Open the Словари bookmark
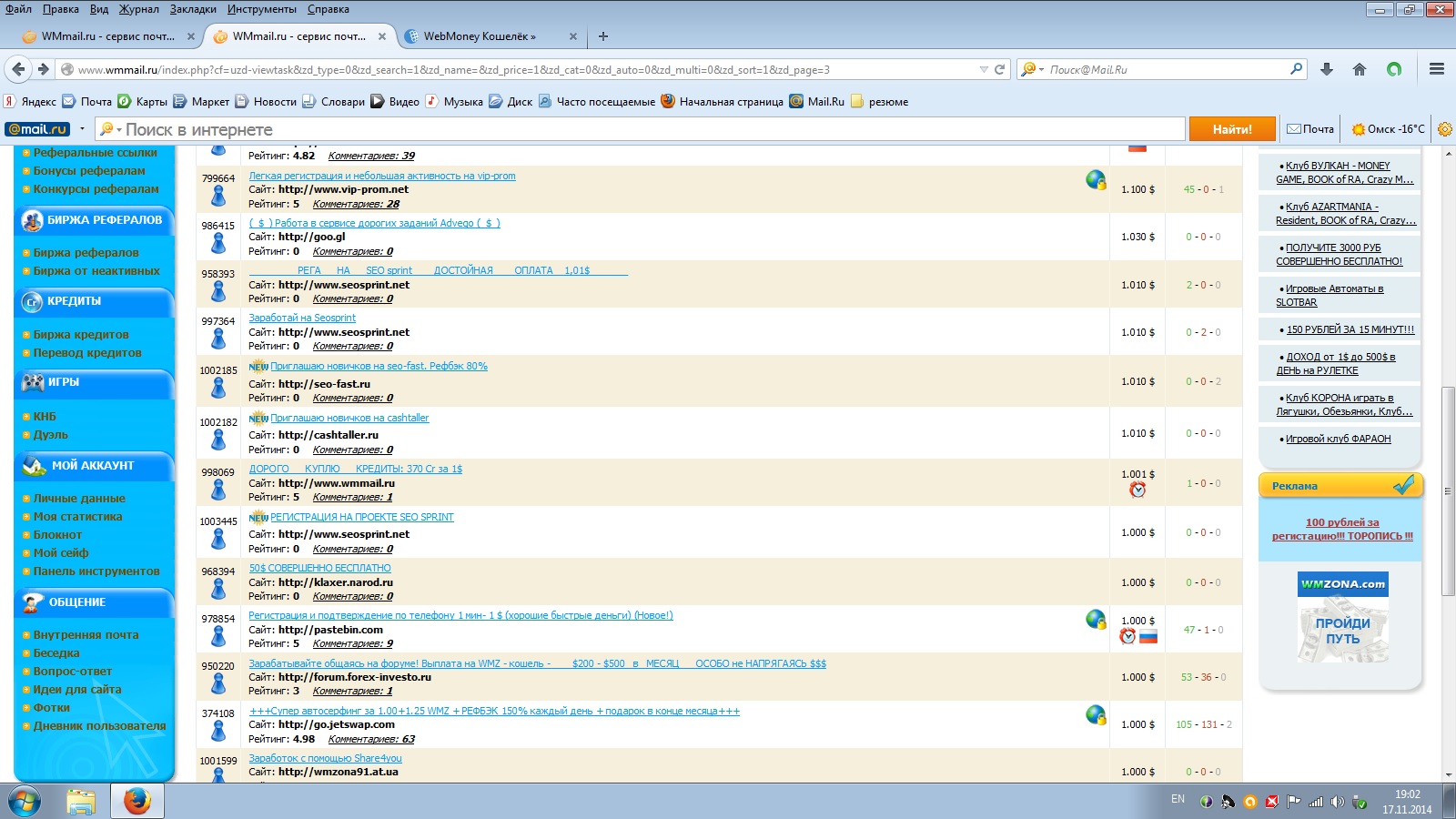 coord(333,102)
